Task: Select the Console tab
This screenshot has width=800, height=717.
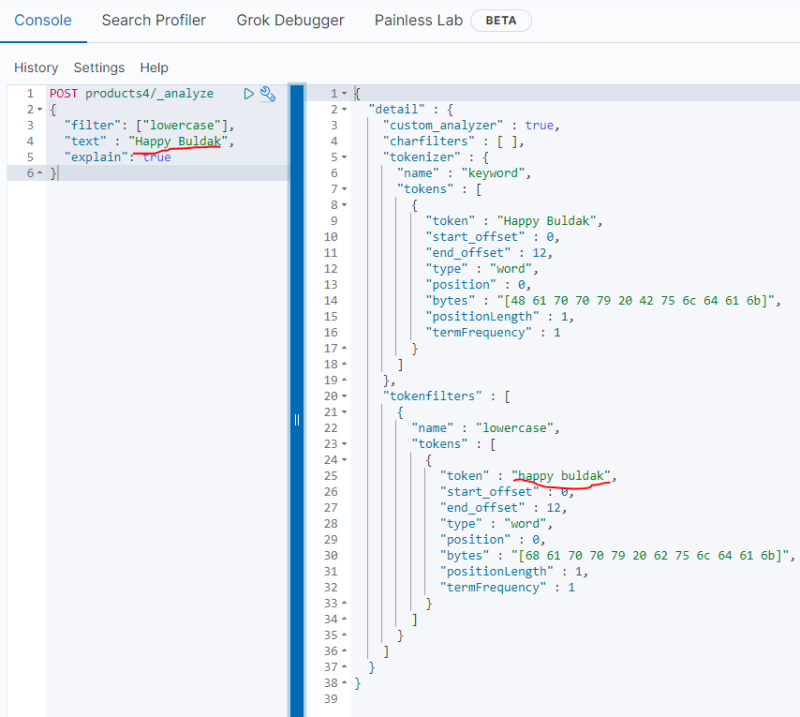Action: [42, 20]
